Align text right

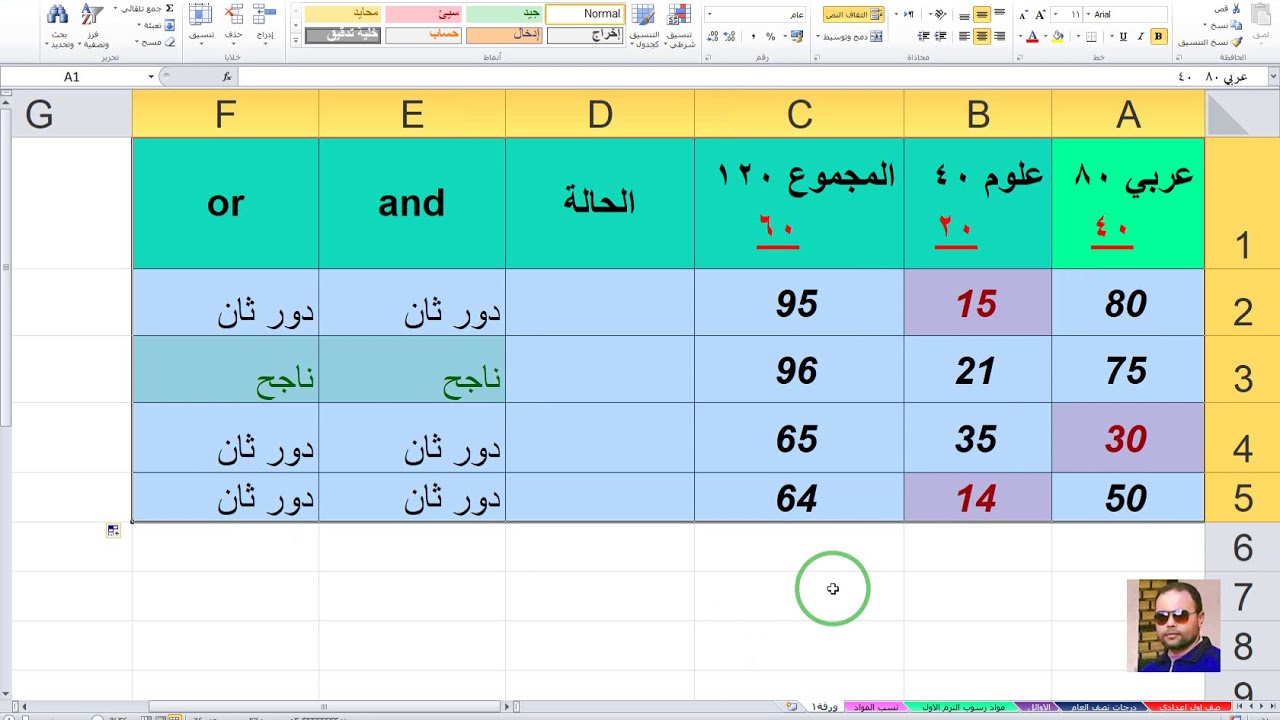[999, 36]
